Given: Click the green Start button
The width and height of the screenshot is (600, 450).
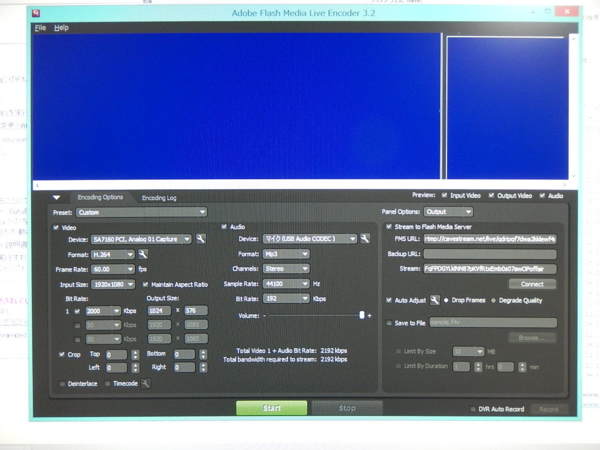Looking at the screenshot, I should click(x=271, y=408).
